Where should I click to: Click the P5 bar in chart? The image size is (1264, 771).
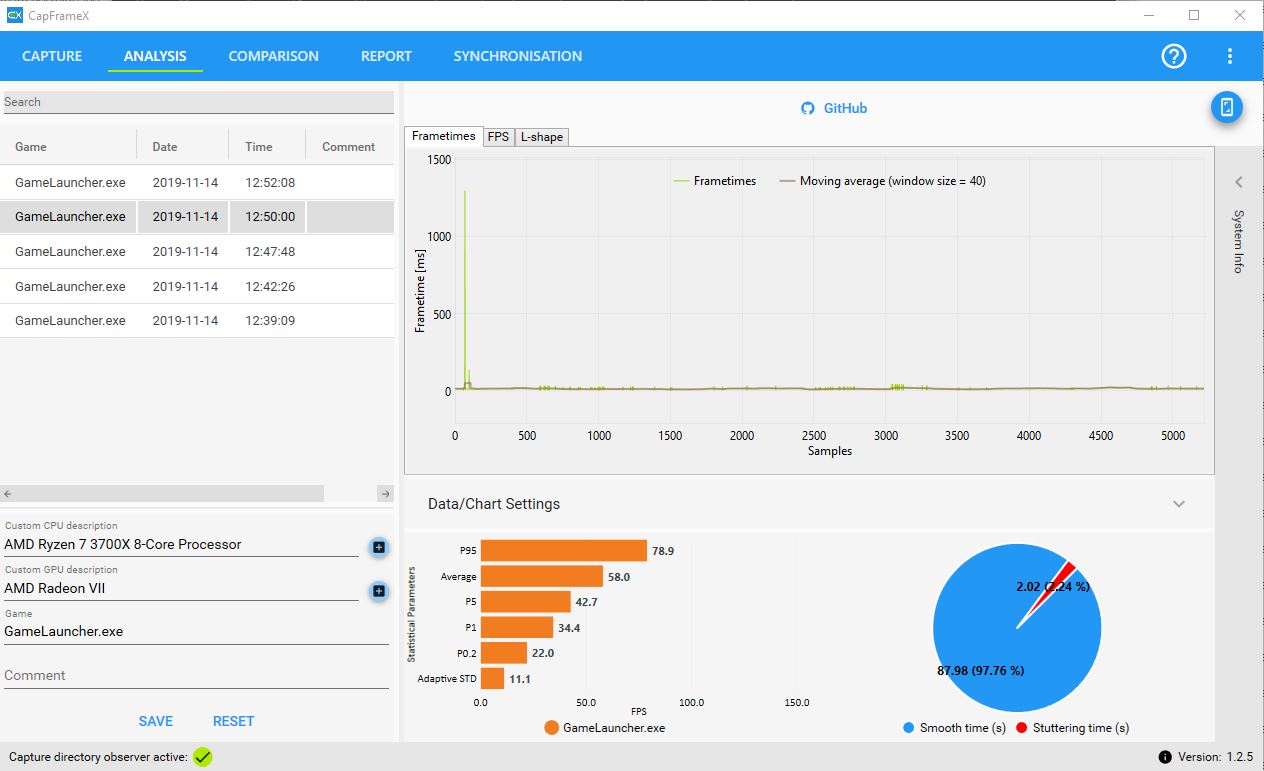(526, 602)
